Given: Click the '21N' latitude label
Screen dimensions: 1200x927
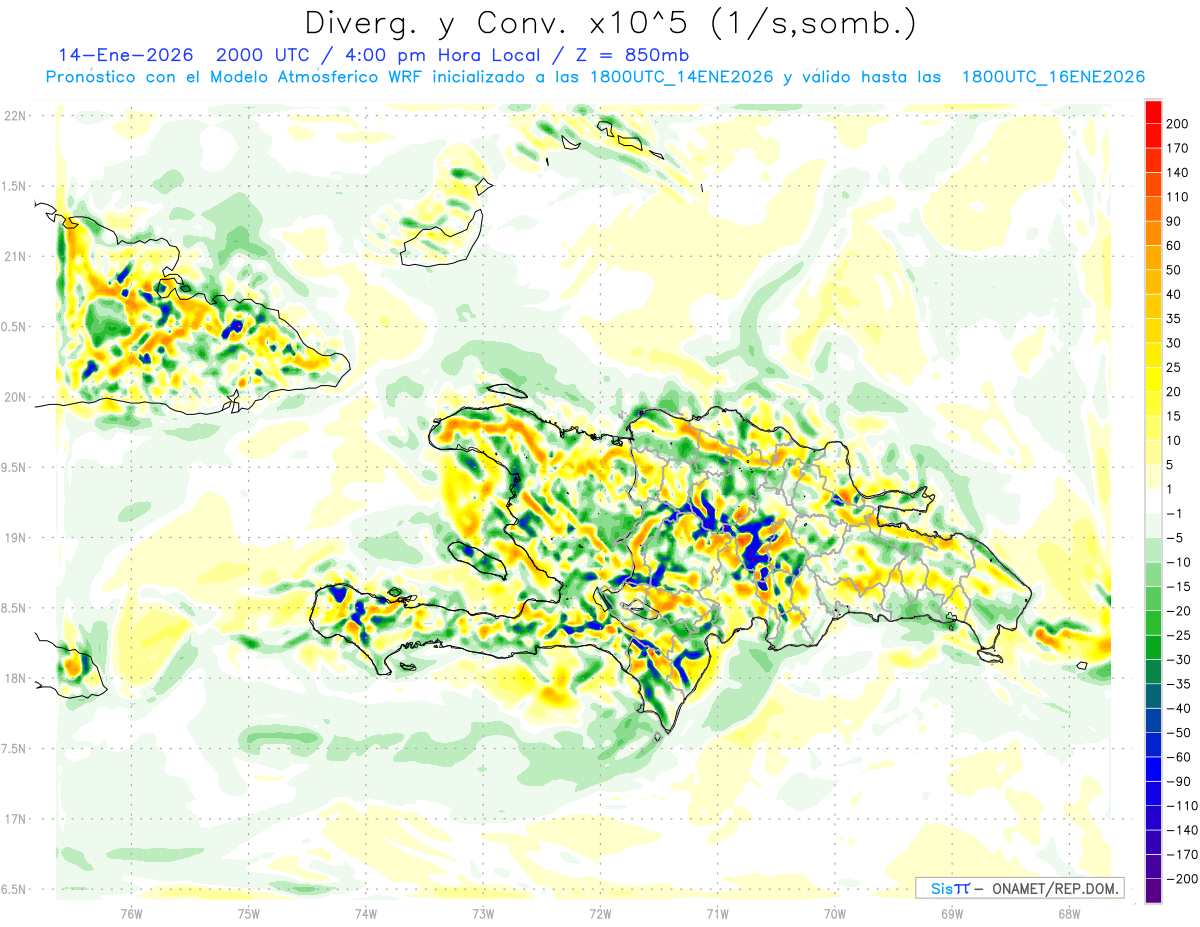Looking at the screenshot, I should coord(15,256).
